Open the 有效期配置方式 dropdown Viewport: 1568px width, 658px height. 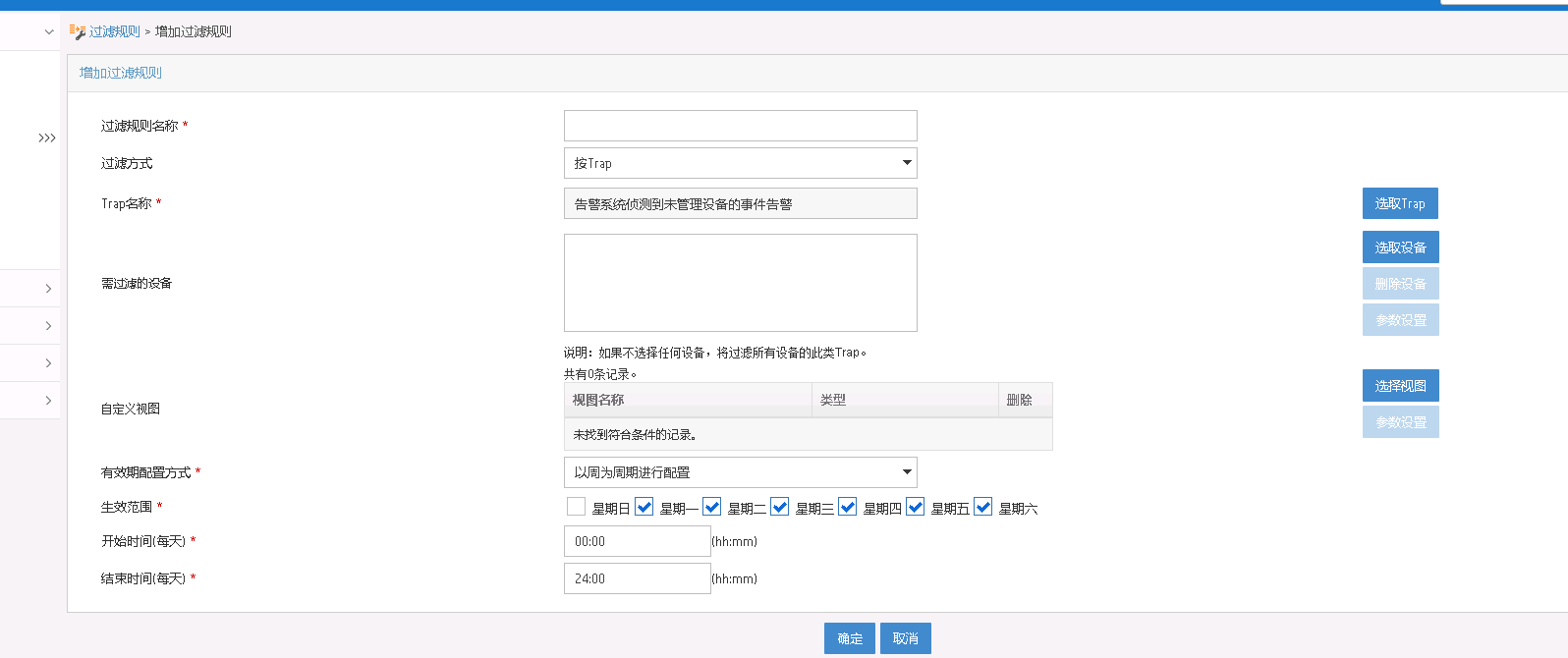(x=740, y=472)
